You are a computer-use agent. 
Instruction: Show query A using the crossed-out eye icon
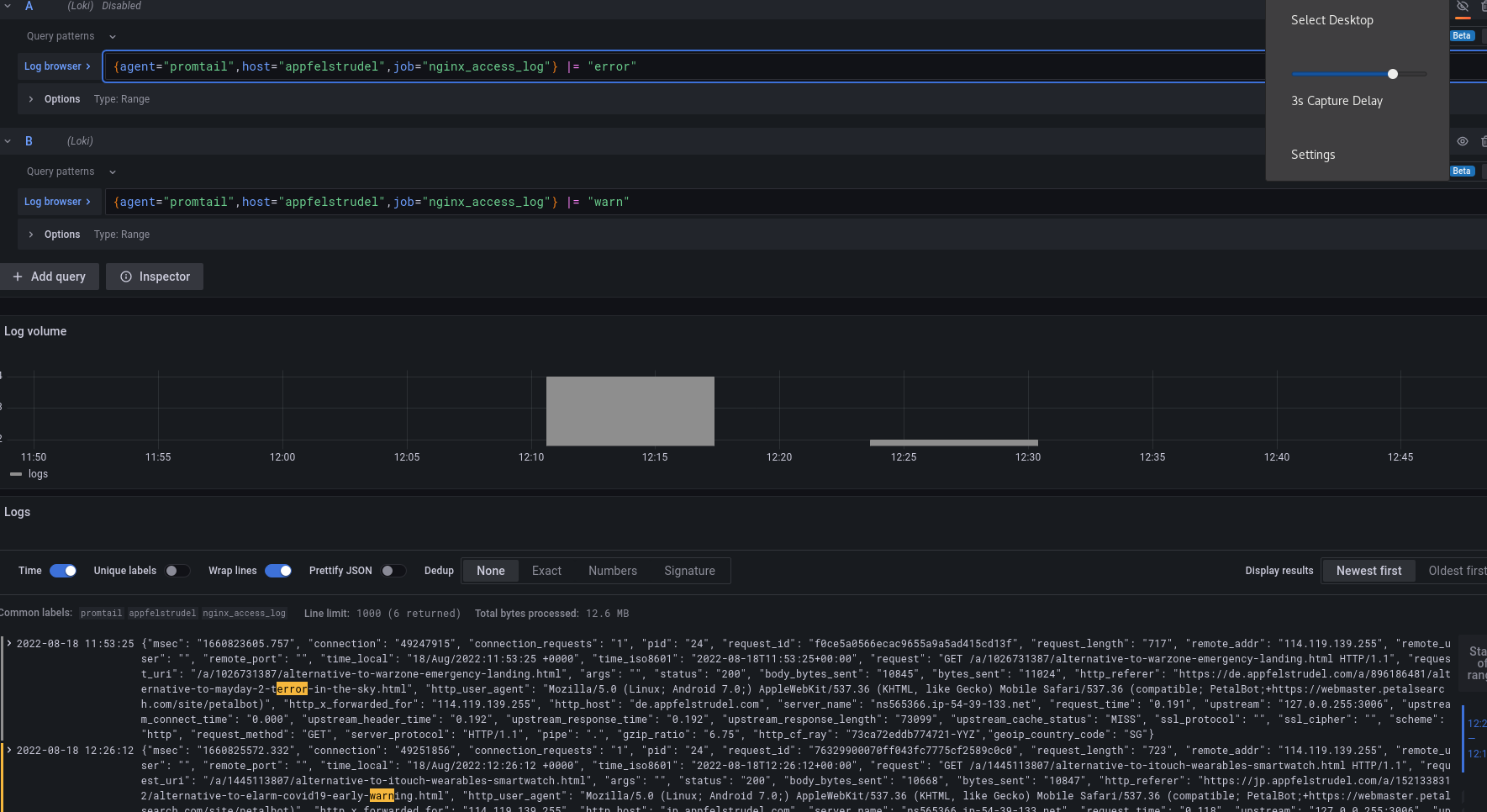tap(1462, 7)
